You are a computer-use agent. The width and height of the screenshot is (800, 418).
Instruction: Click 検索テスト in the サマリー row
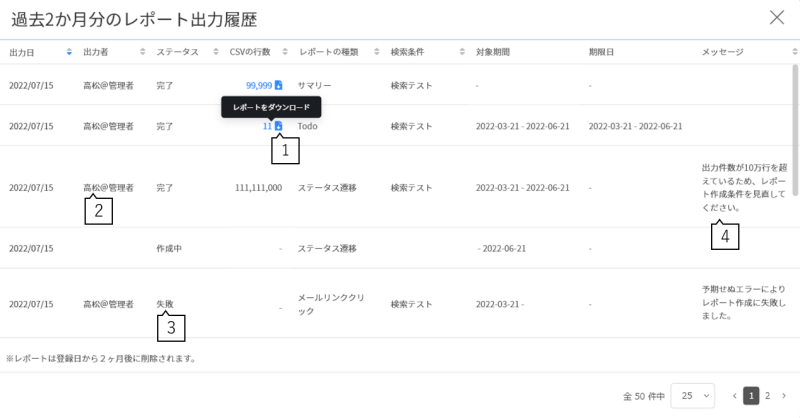(x=411, y=86)
